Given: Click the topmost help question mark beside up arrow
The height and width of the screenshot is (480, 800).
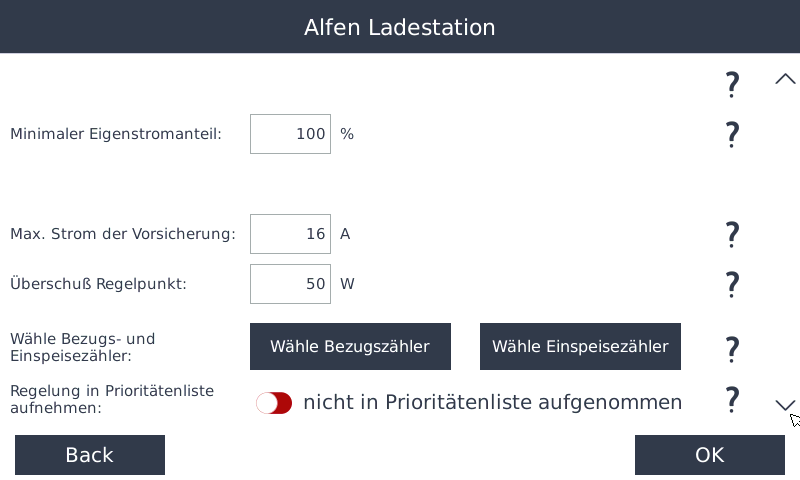Looking at the screenshot, I should click(732, 84).
